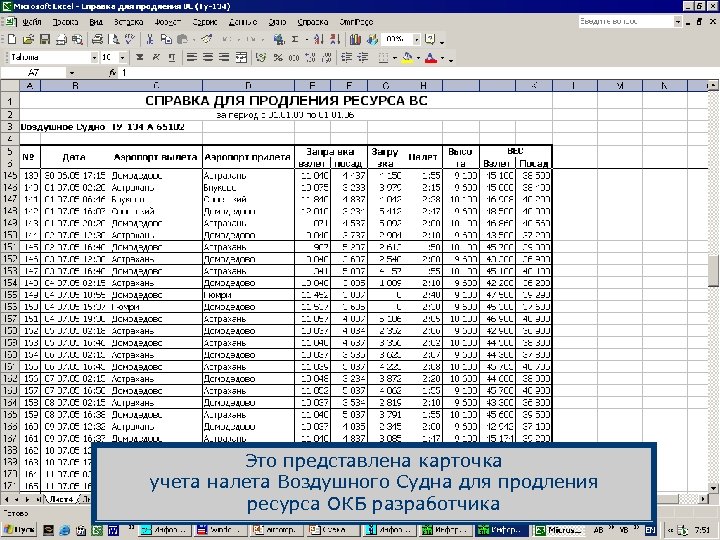This screenshot has height=540, width=720.
Task: Run the spelling check icon
Action: [129, 39]
